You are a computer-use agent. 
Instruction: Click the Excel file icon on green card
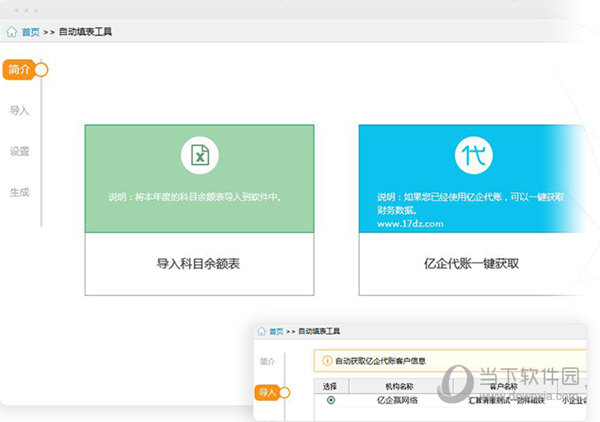click(x=200, y=155)
